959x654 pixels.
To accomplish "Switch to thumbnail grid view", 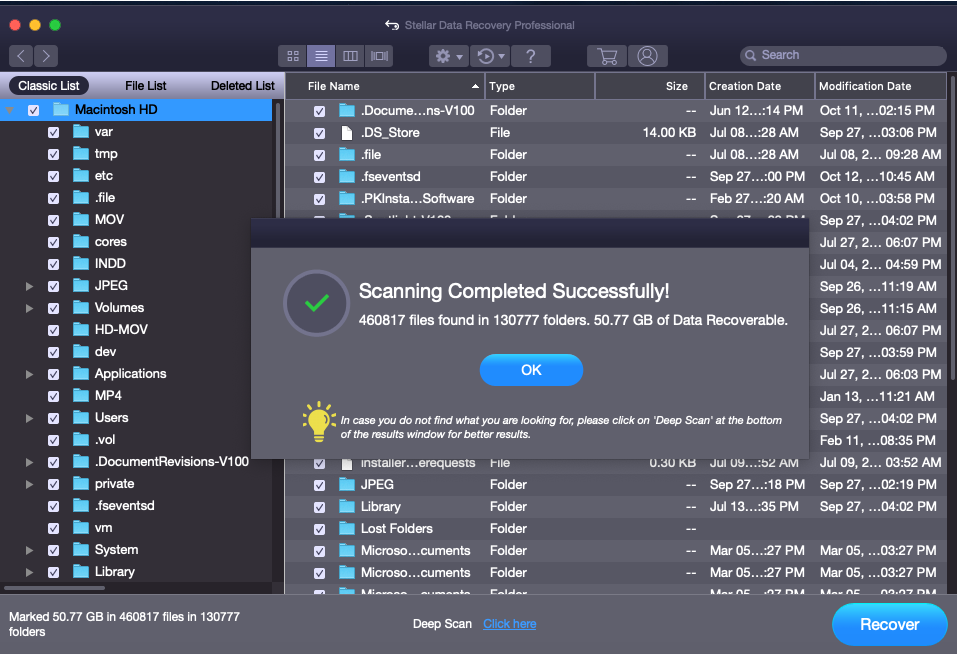I will coord(293,56).
